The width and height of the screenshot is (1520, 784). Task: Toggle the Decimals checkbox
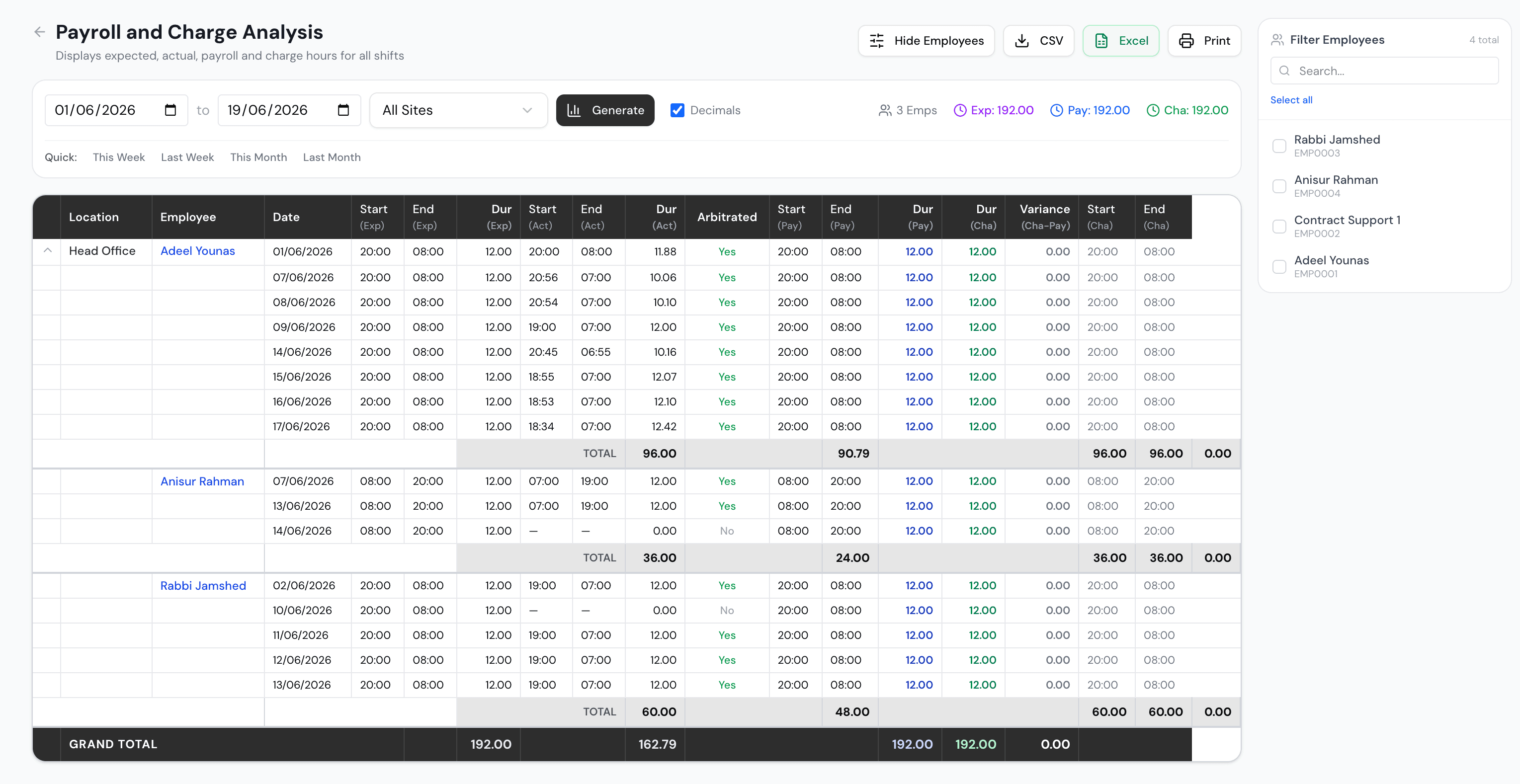tap(677, 110)
